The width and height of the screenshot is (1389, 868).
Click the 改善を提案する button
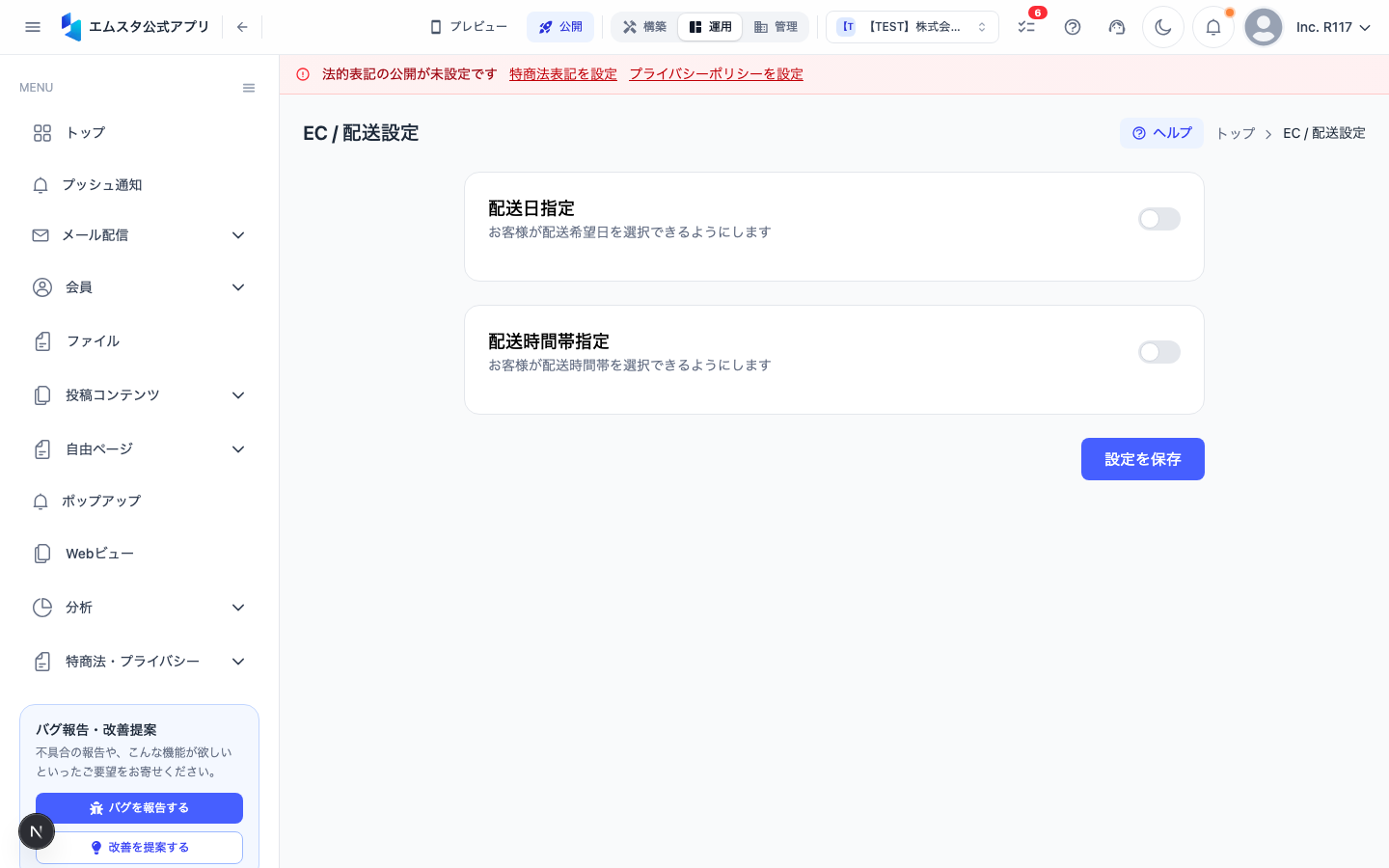[x=139, y=848]
